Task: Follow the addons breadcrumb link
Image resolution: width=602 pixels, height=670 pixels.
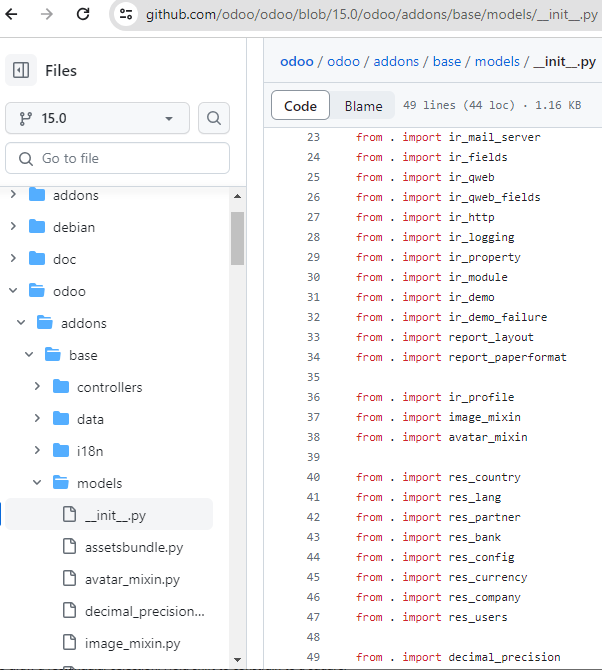Action: [396, 62]
